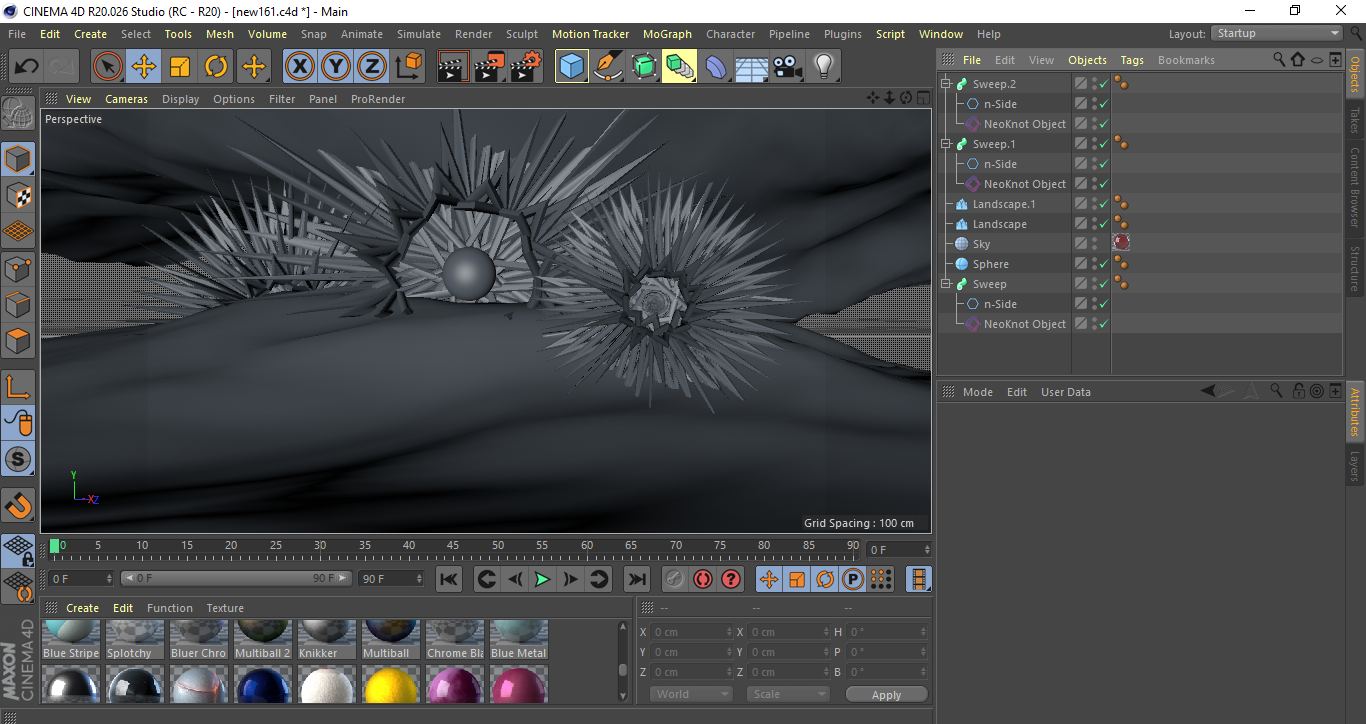Viewport: 1366px width, 724px height.
Task: Toggle Enable Snap magnet icon
Action: point(18,505)
